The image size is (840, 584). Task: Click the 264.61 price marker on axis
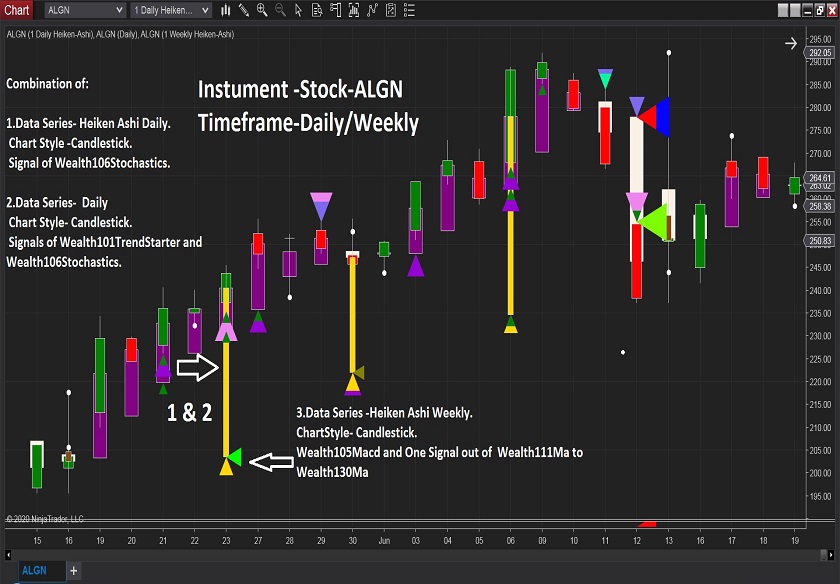tap(820, 178)
